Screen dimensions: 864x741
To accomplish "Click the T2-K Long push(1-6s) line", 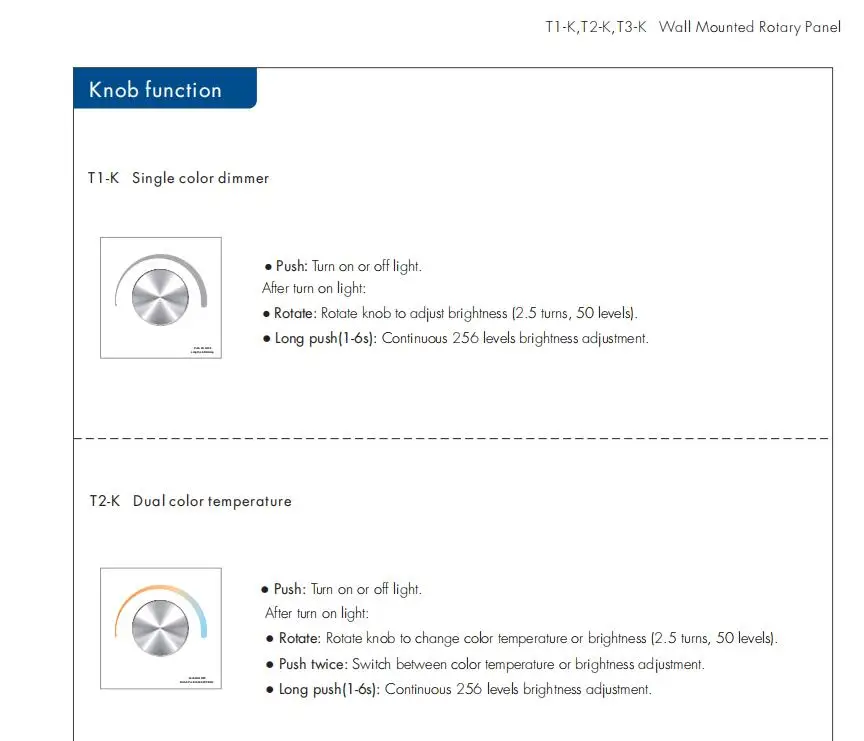I will [458, 689].
